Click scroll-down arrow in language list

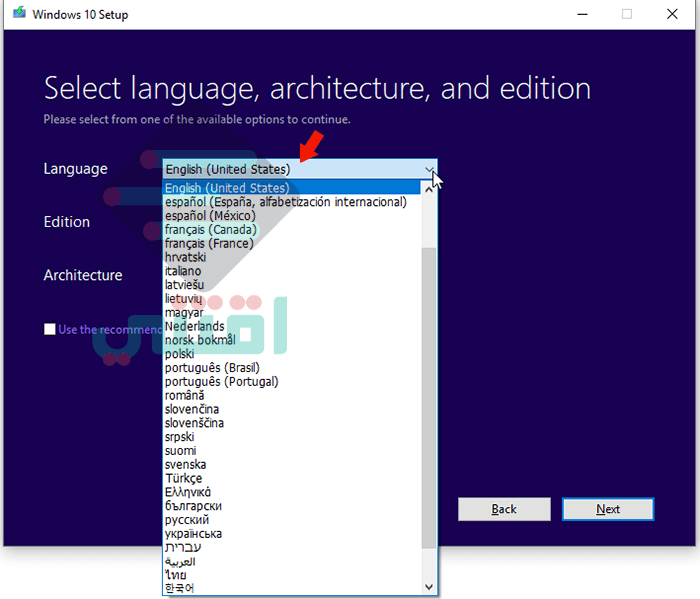click(429, 587)
